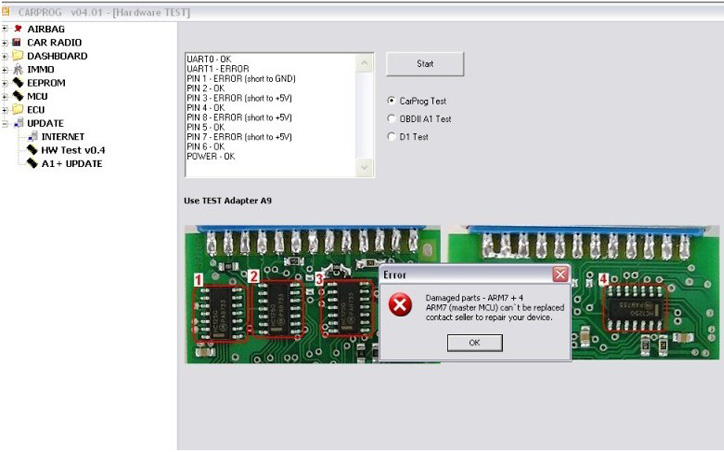Click the HW Test v0.4 chip icon
Screen dimensions: 724x452
pos(32,150)
